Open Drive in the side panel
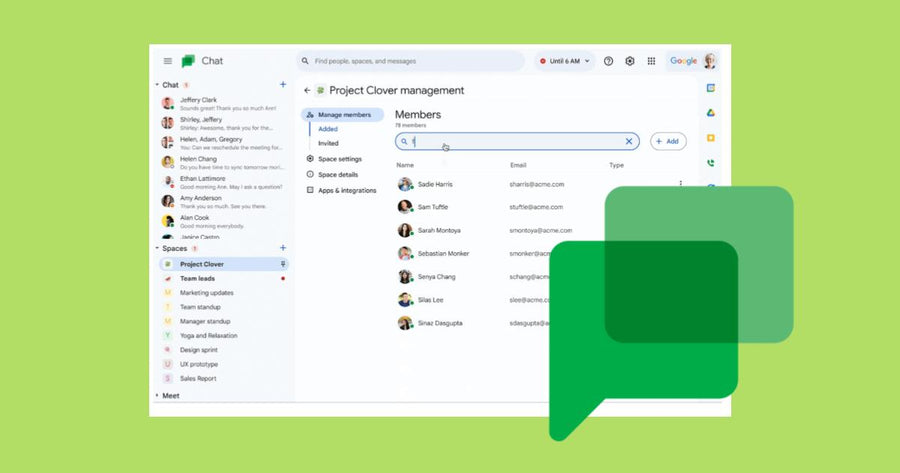 [x=711, y=113]
